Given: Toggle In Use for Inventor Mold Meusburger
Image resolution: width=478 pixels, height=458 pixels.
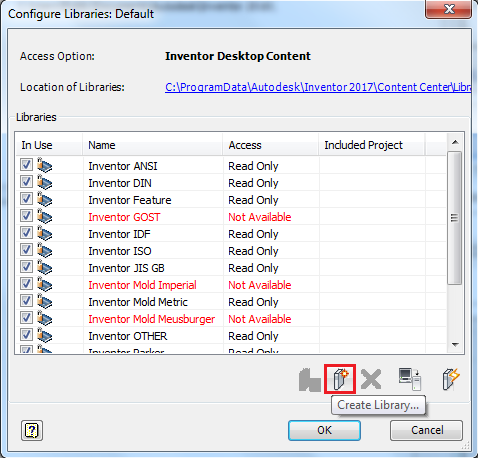Looking at the screenshot, I should (26, 317).
